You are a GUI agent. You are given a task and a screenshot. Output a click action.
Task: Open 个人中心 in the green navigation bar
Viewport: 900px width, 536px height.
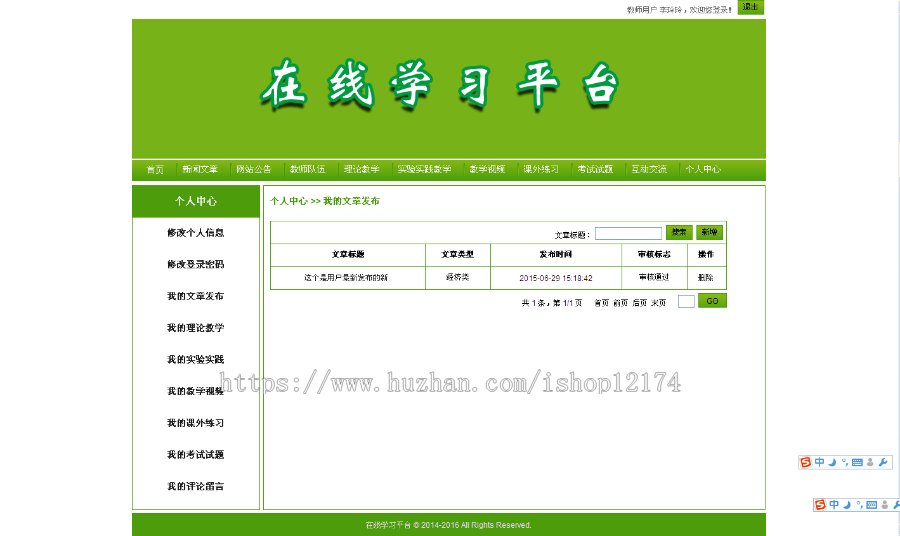point(703,169)
